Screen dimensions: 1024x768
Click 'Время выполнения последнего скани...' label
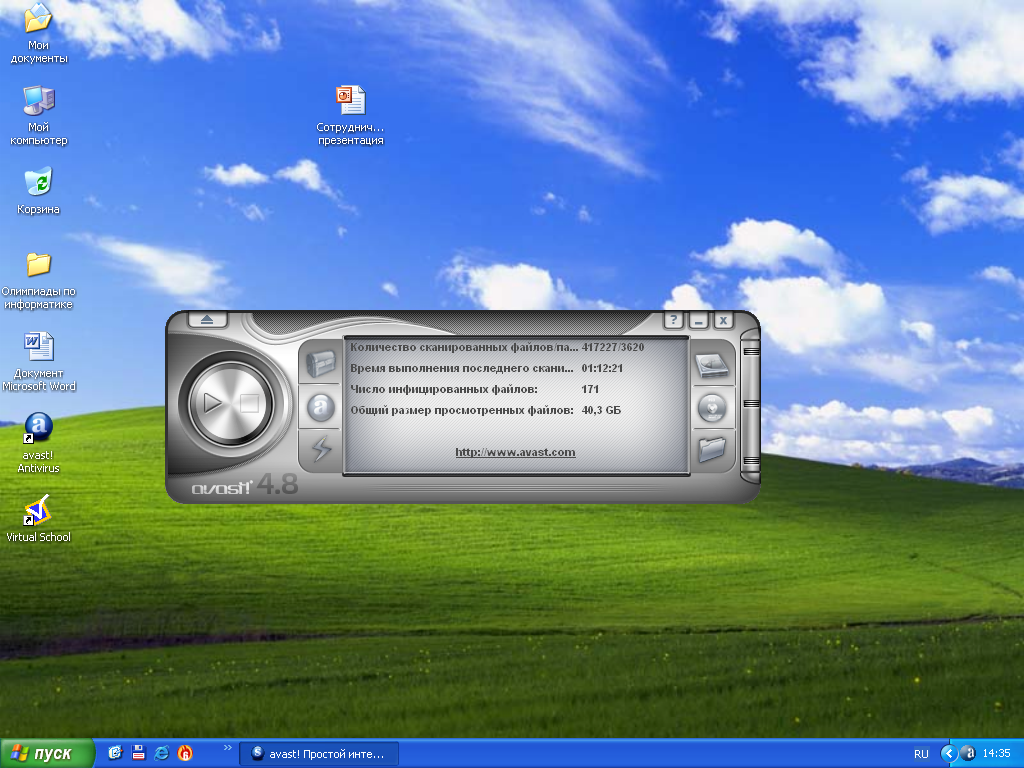[x=462, y=368]
